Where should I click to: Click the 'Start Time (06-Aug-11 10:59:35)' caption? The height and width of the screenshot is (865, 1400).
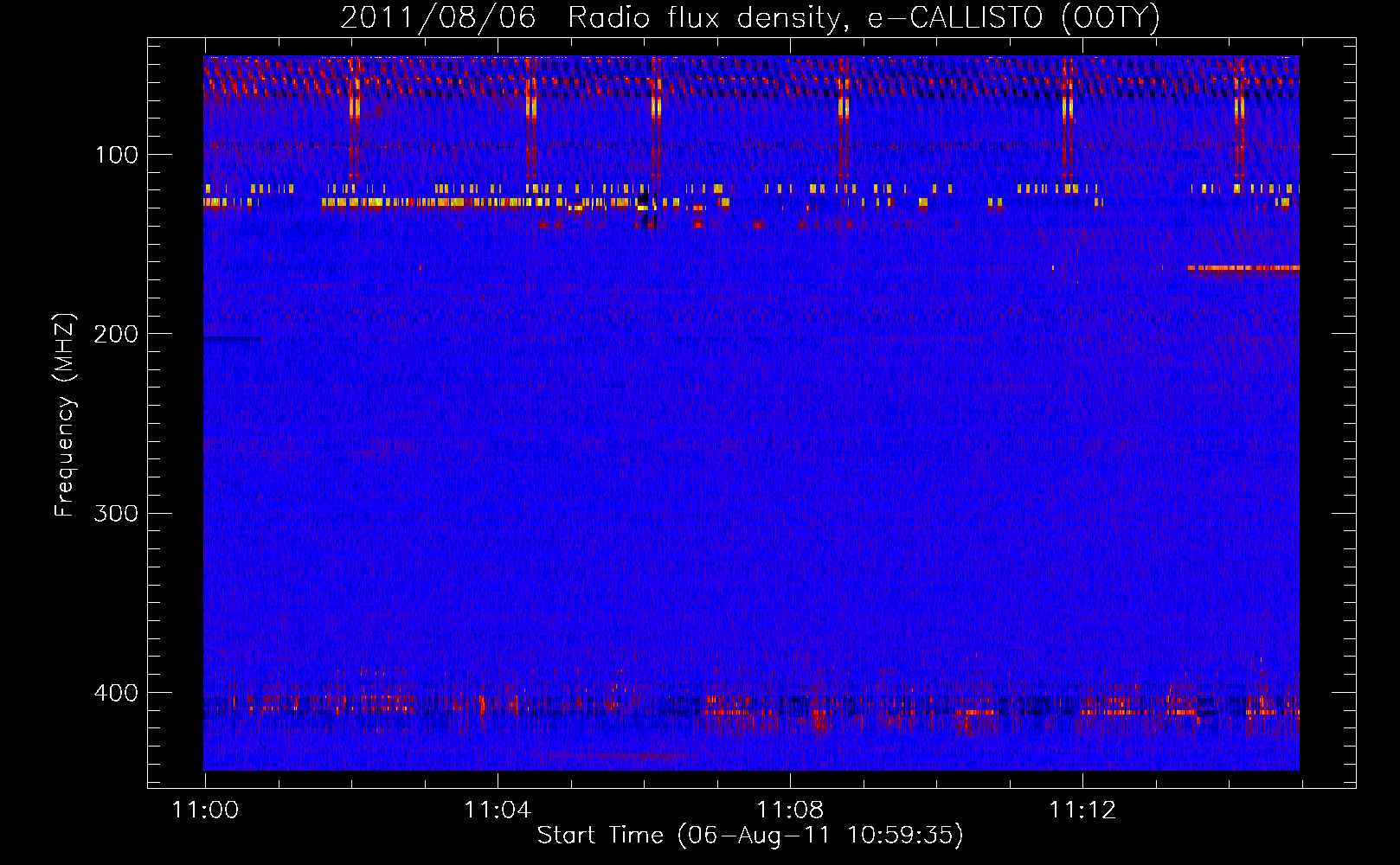(750, 836)
